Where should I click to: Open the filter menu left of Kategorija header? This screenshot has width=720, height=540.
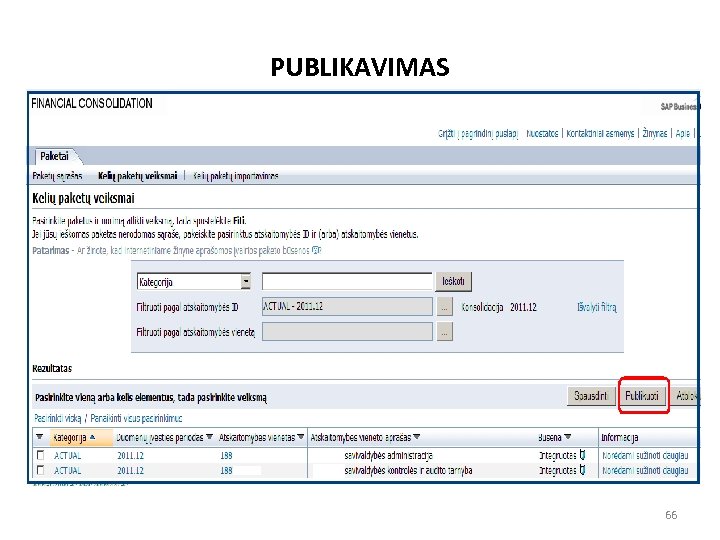(x=40, y=437)
